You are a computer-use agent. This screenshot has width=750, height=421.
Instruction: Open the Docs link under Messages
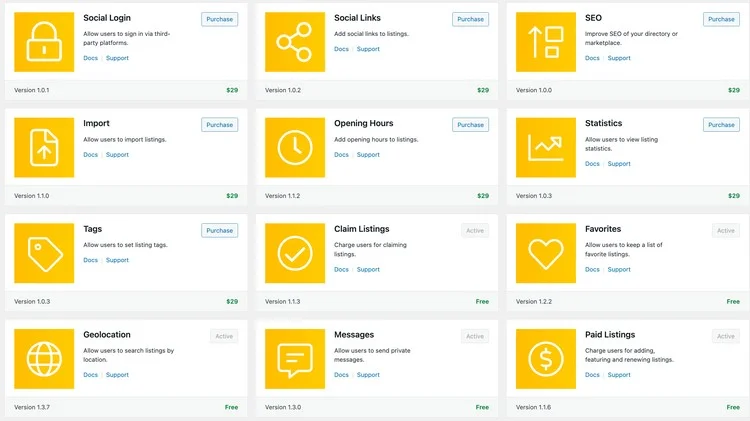[x=341, y=375]
